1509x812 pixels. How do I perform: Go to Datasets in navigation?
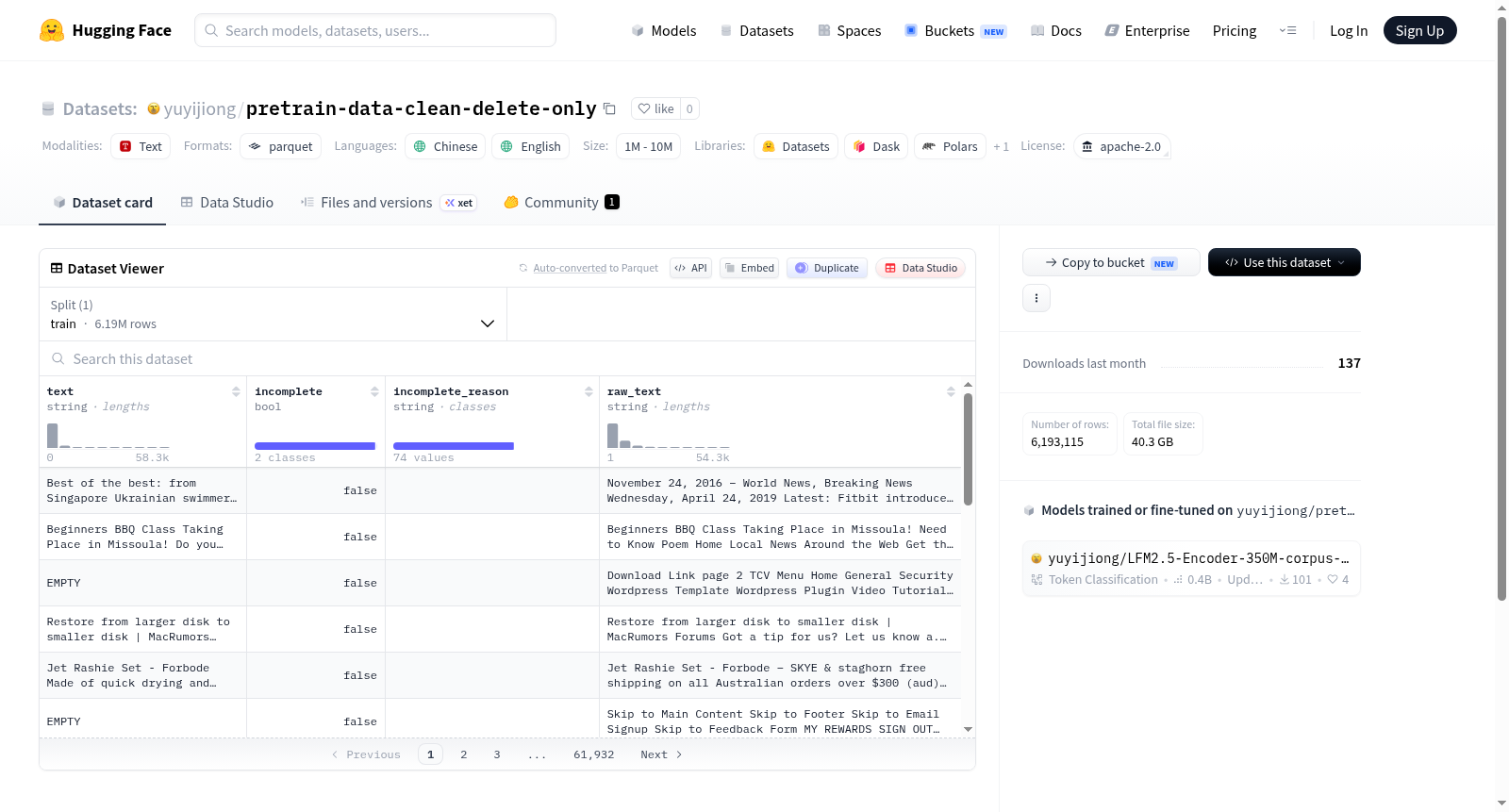[x=757, y=30]
